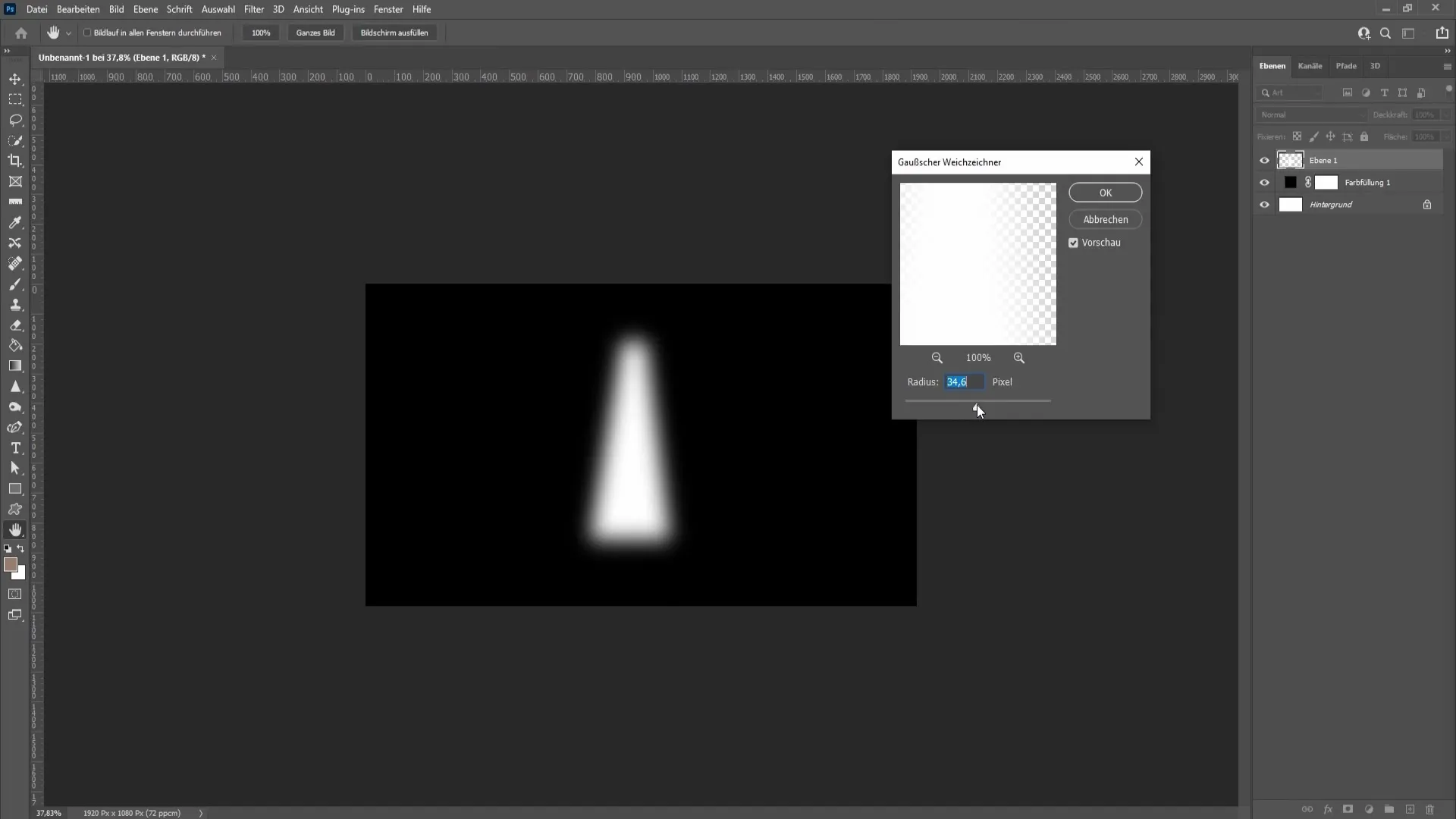Image resolution: width=1456 pixels, height=819 pixels.
Task: Select the Eyedropper tool
Action: coord(15,223)
